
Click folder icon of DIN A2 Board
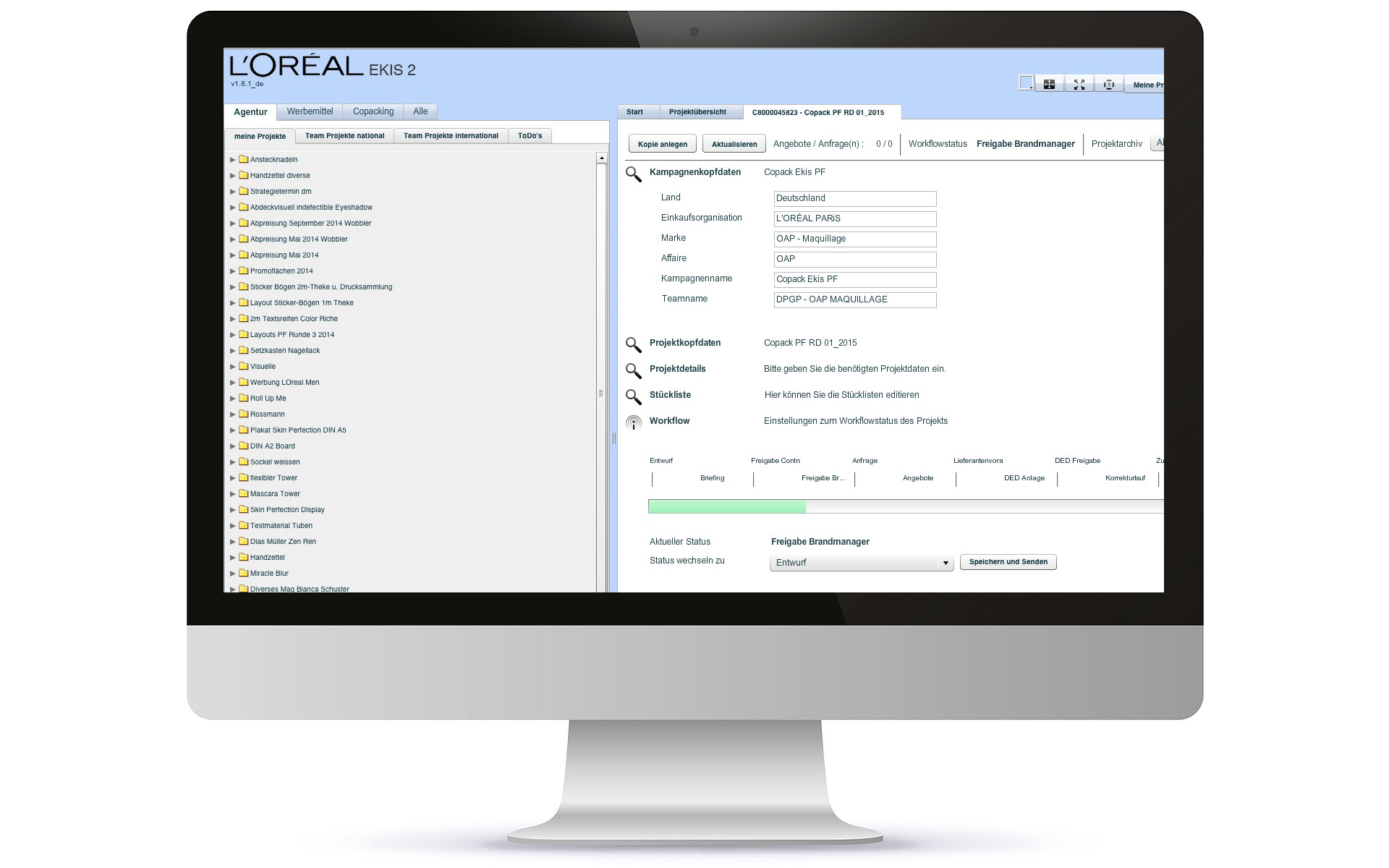point(244,446)
